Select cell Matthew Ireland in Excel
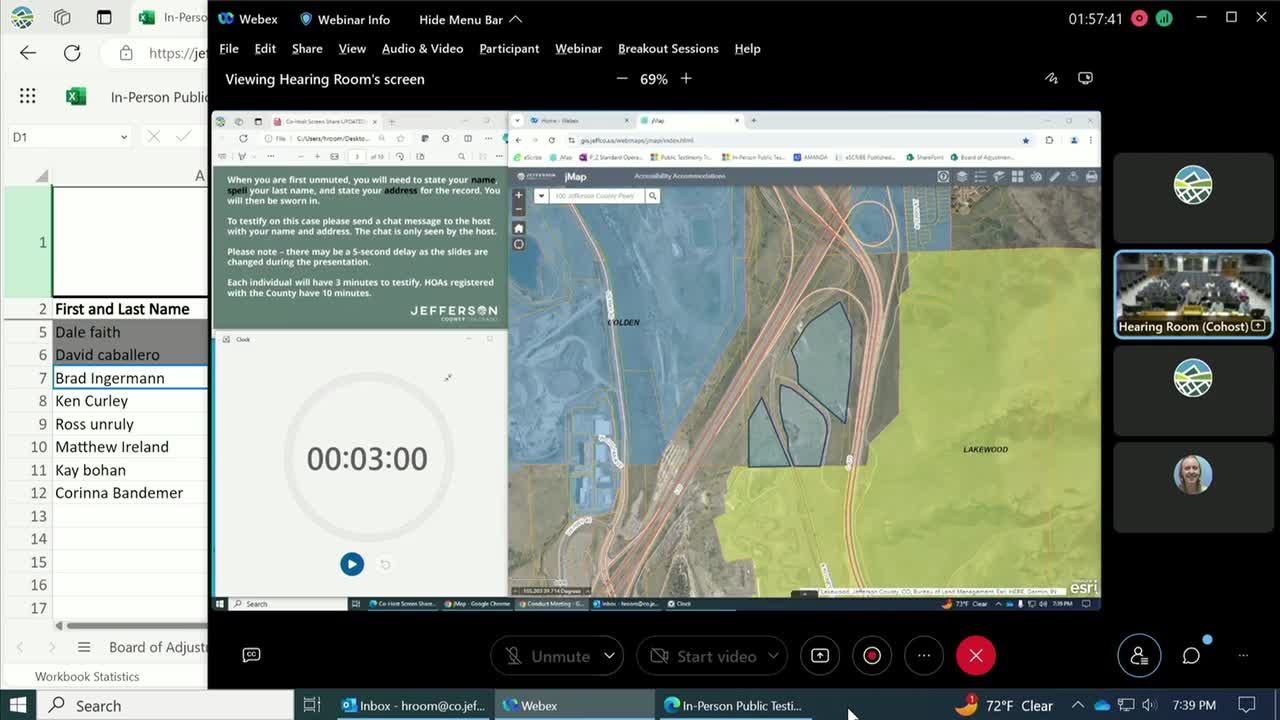1280x720 pixels. [130, 447]
